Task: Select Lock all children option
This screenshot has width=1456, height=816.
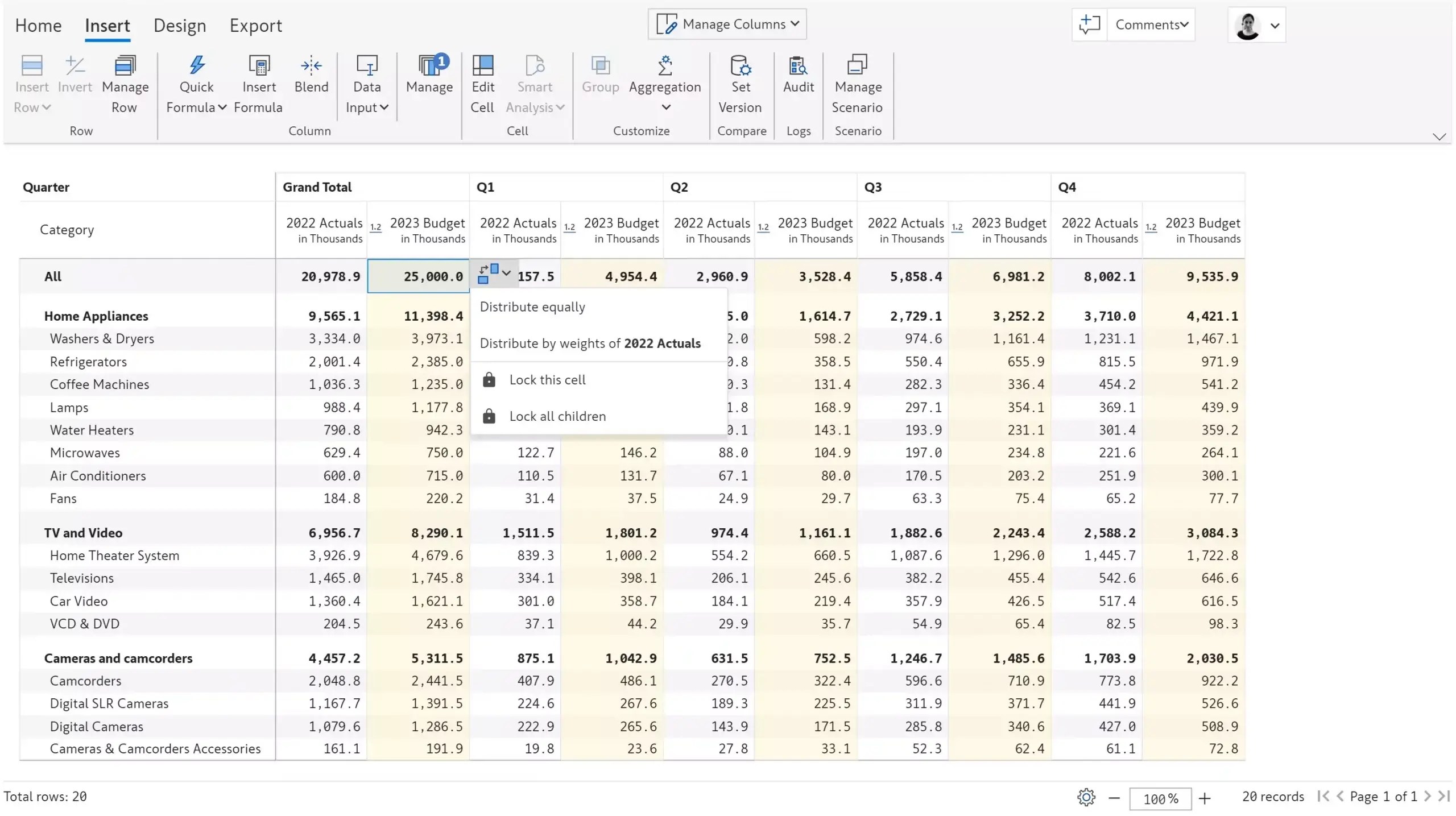Action: (x=557, y=416)
